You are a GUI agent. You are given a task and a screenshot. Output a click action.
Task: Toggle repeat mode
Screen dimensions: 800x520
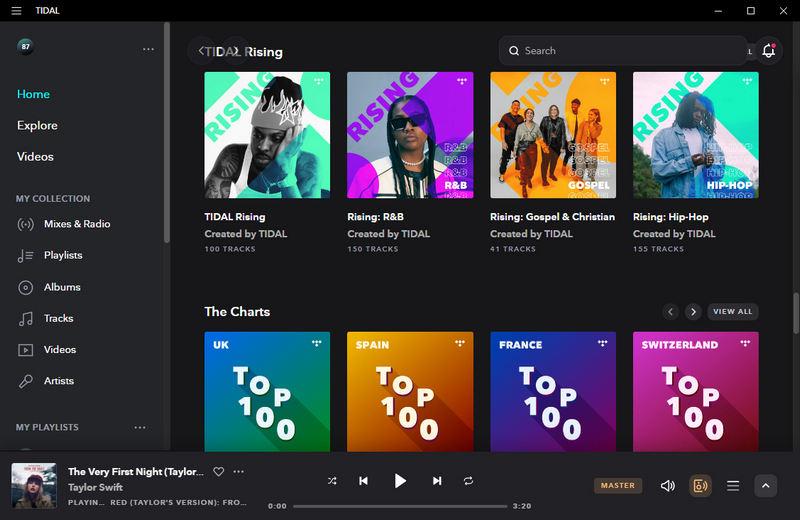[468, 481]
